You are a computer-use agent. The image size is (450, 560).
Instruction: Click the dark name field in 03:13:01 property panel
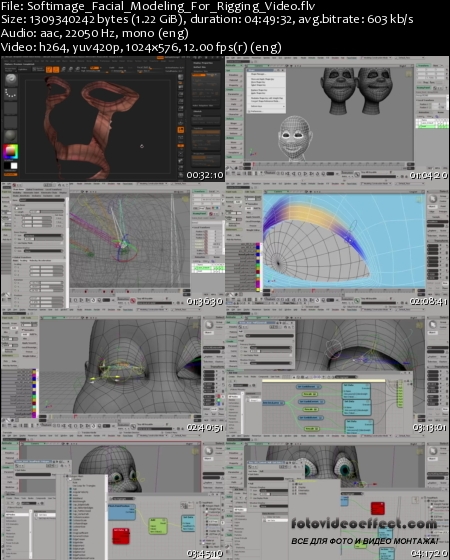click(269, 336)
